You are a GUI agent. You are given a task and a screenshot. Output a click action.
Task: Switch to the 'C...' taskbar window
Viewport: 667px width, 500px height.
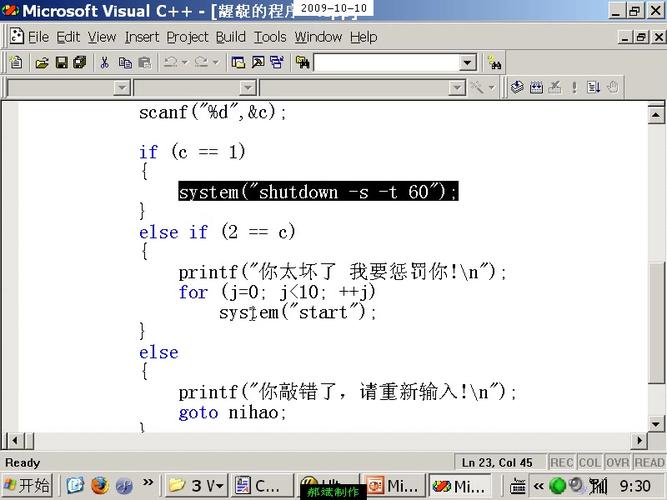point(262,485)
